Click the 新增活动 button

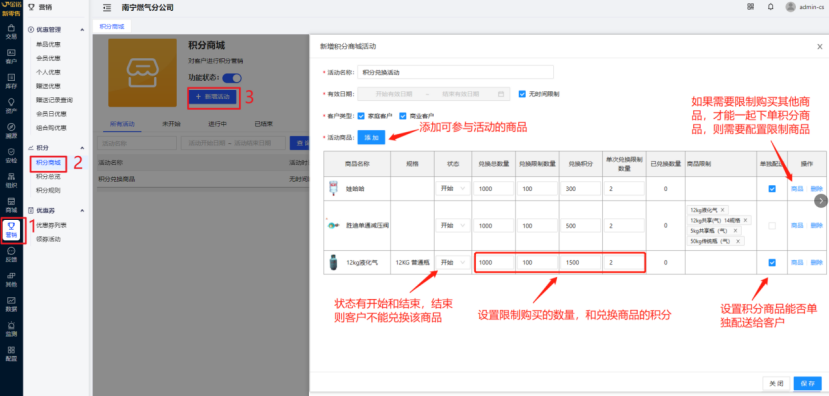tap(213, 97)
